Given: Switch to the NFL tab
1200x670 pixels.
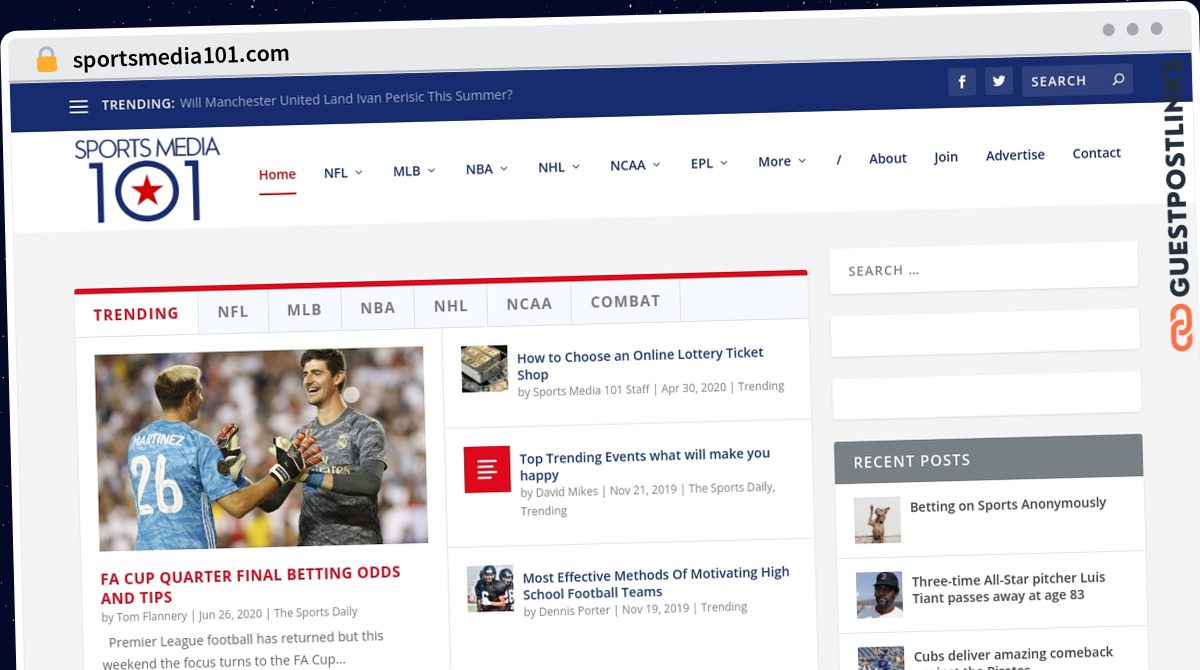Looking at the screenshot, I should click(233, 311).
